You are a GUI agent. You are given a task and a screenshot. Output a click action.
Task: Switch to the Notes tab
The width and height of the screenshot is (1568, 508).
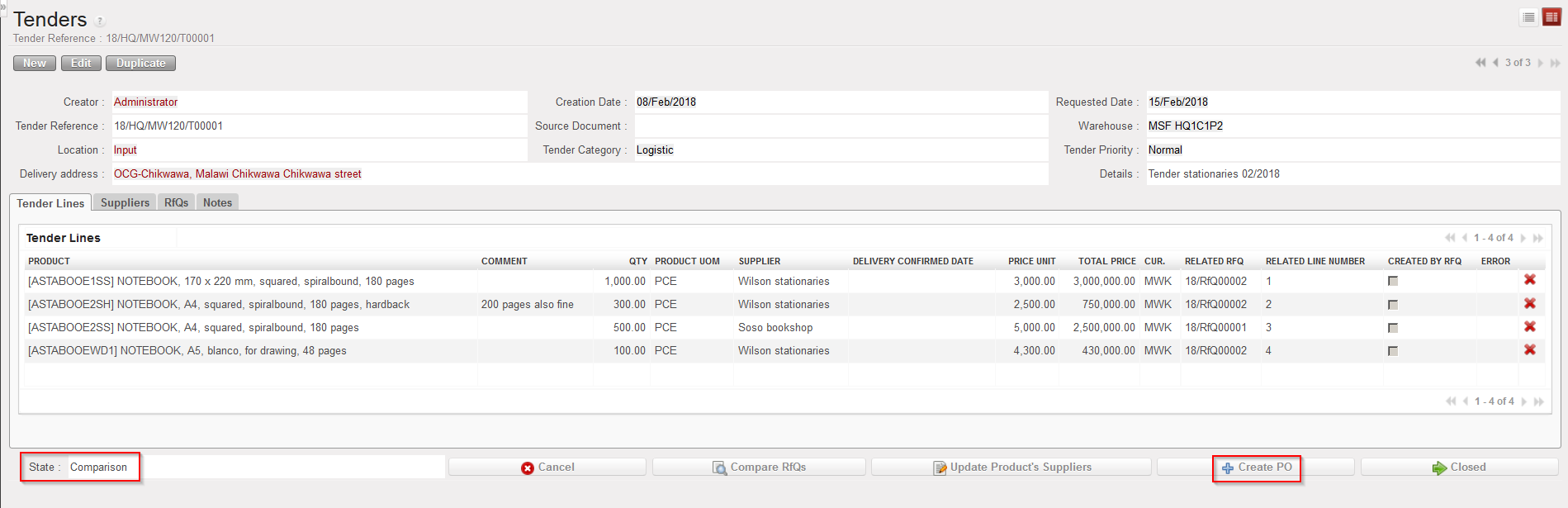click(x=217, y=202)
